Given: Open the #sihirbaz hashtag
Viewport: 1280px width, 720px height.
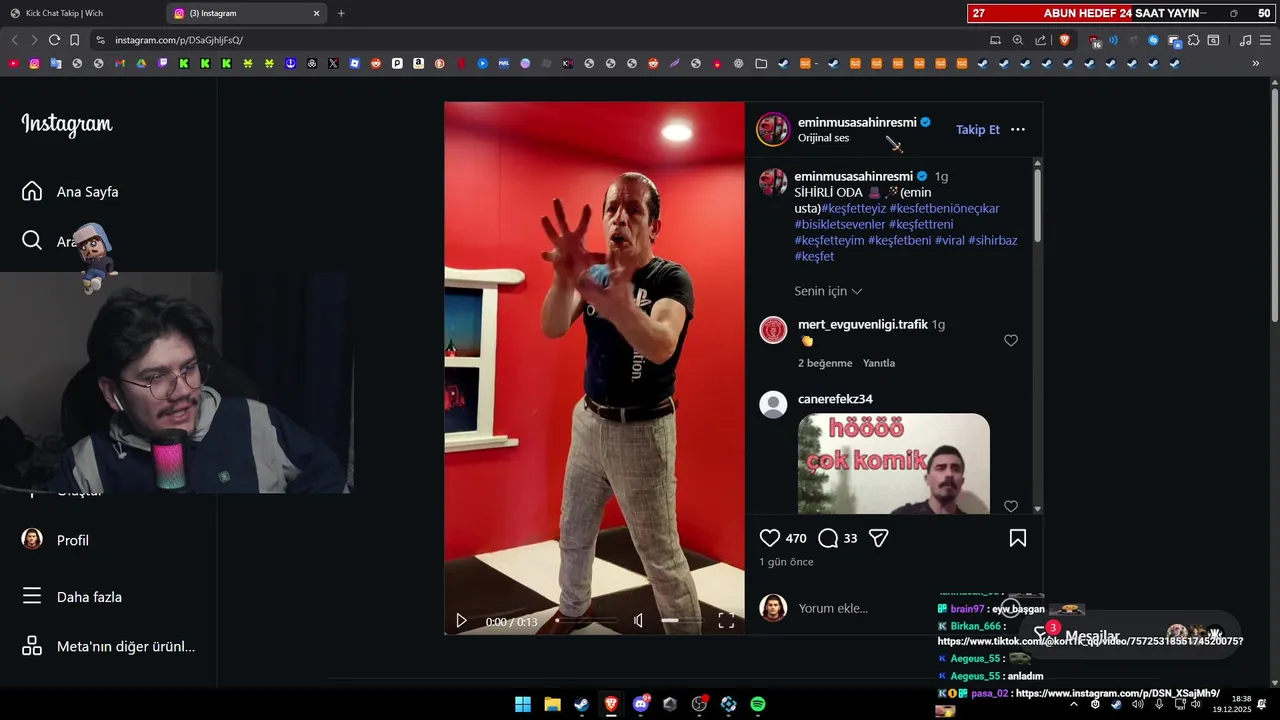Looking at the screenshot, I should pyautogui.click(x=993, y=240).
